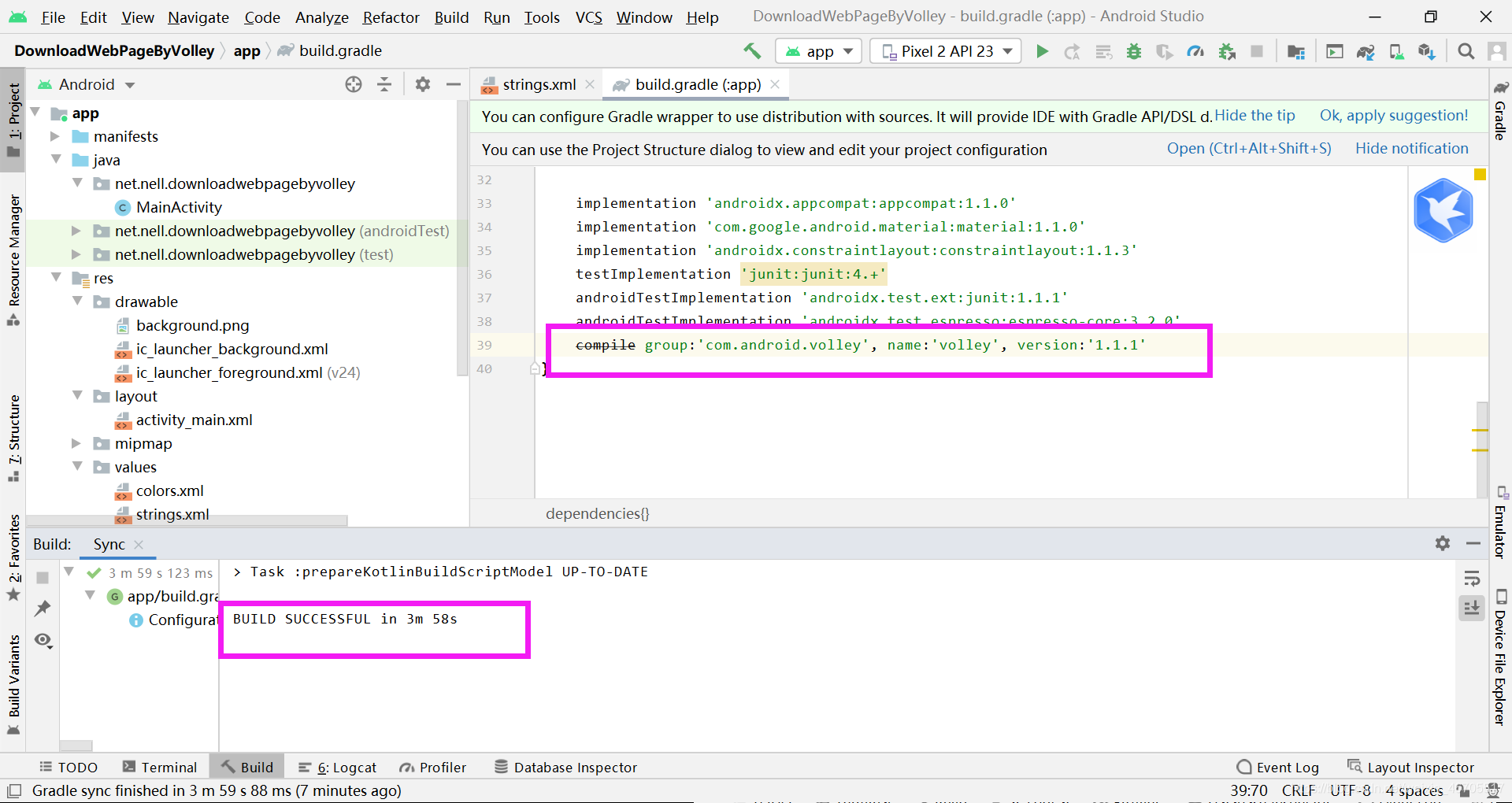Screen dimensions: 1512x803
Task: Collapse the app module node
Action: [x=35, y=113]
